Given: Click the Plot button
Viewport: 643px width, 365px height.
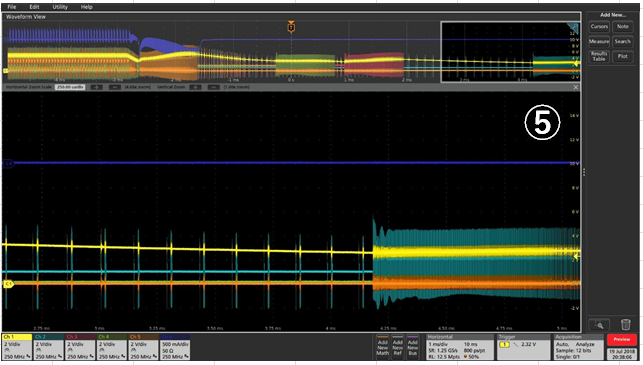Looking at the screenshot, I should pos(622,56).
